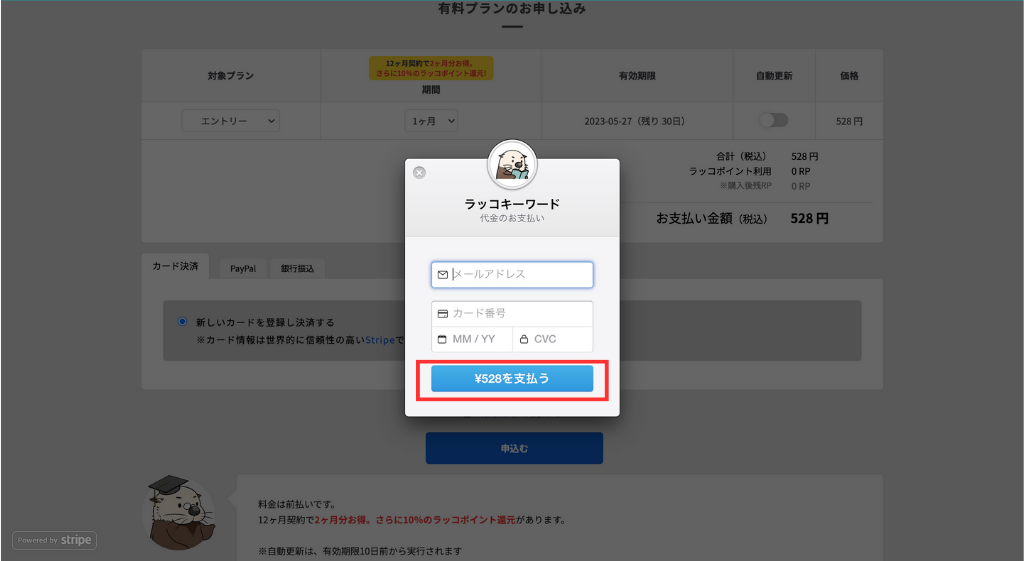Click the ラッコキーワード popup title
This screenshot has width=1024, height=561.
tap(512, 204)
